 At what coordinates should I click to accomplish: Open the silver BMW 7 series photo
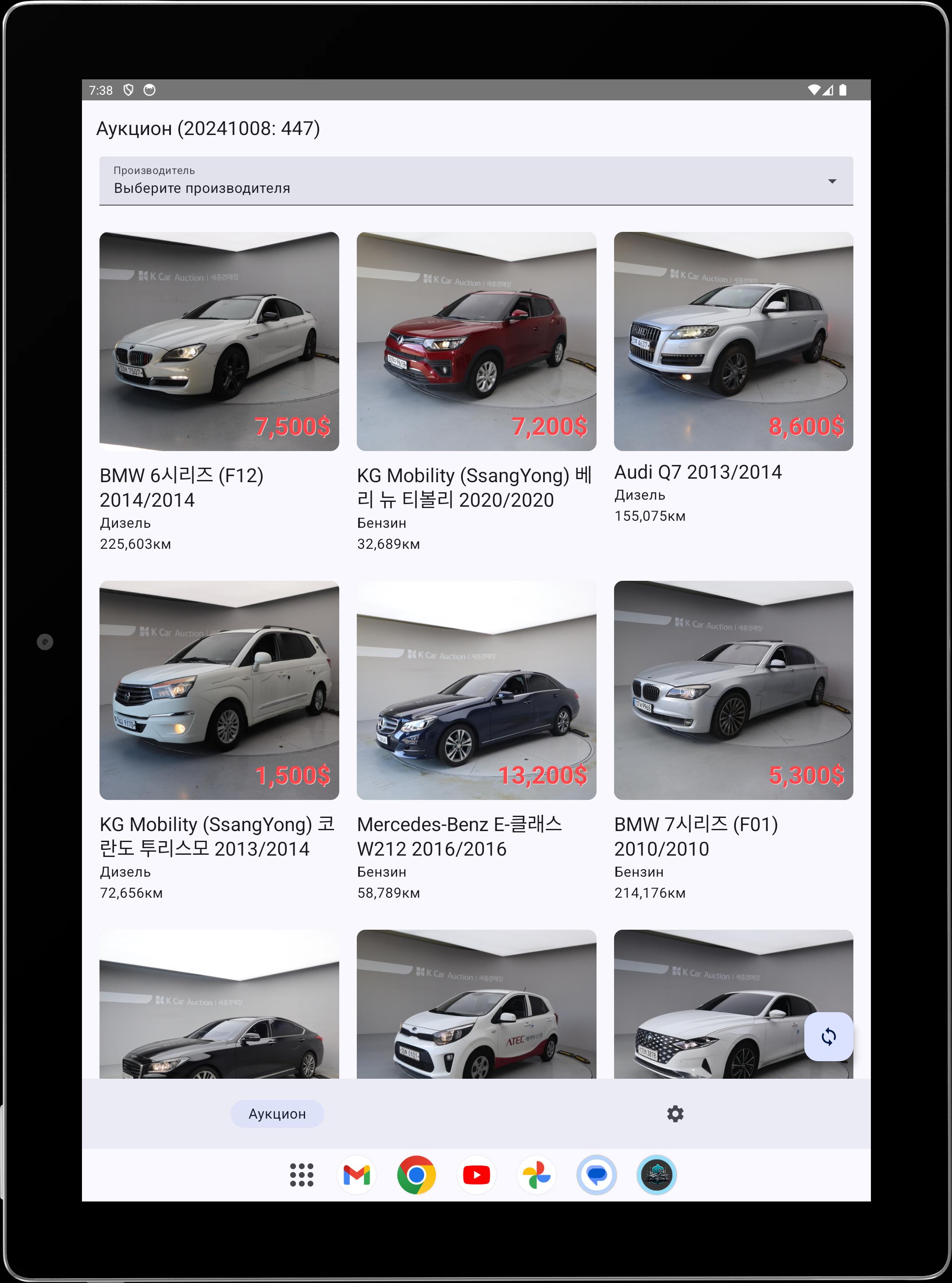(733, 690)
